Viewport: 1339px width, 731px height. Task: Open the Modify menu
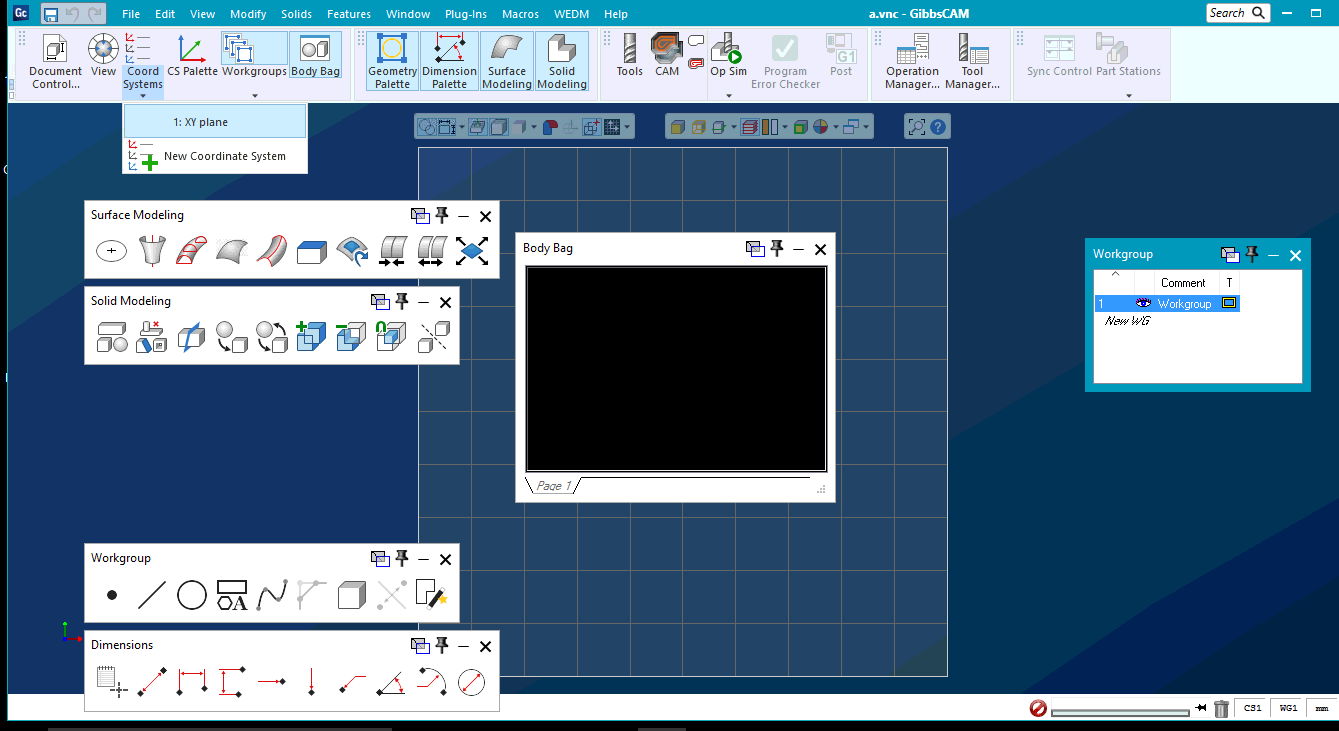[x=248, y=14]
